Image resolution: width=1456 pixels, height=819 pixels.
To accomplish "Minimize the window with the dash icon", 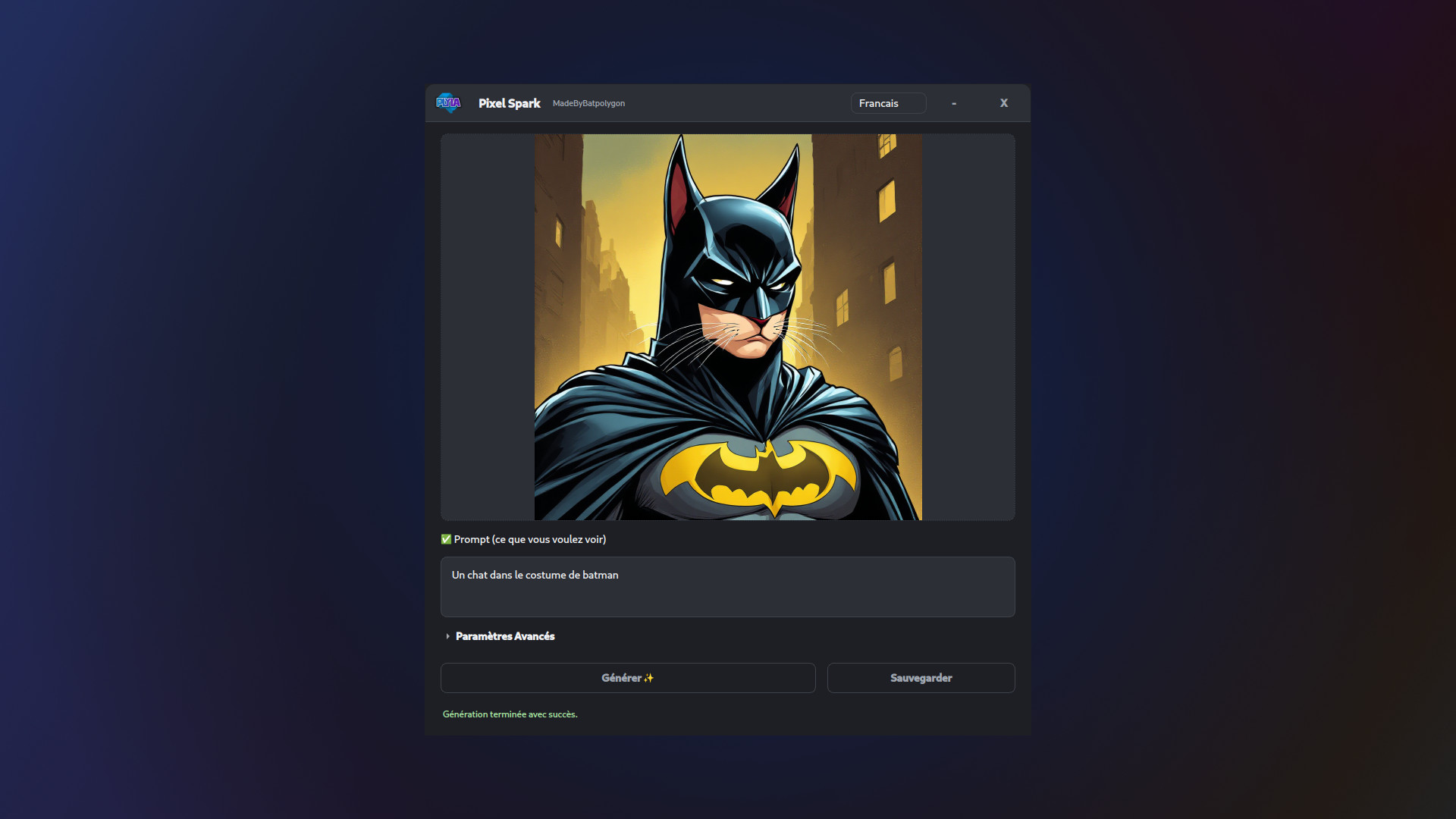I will pos(954,103).
